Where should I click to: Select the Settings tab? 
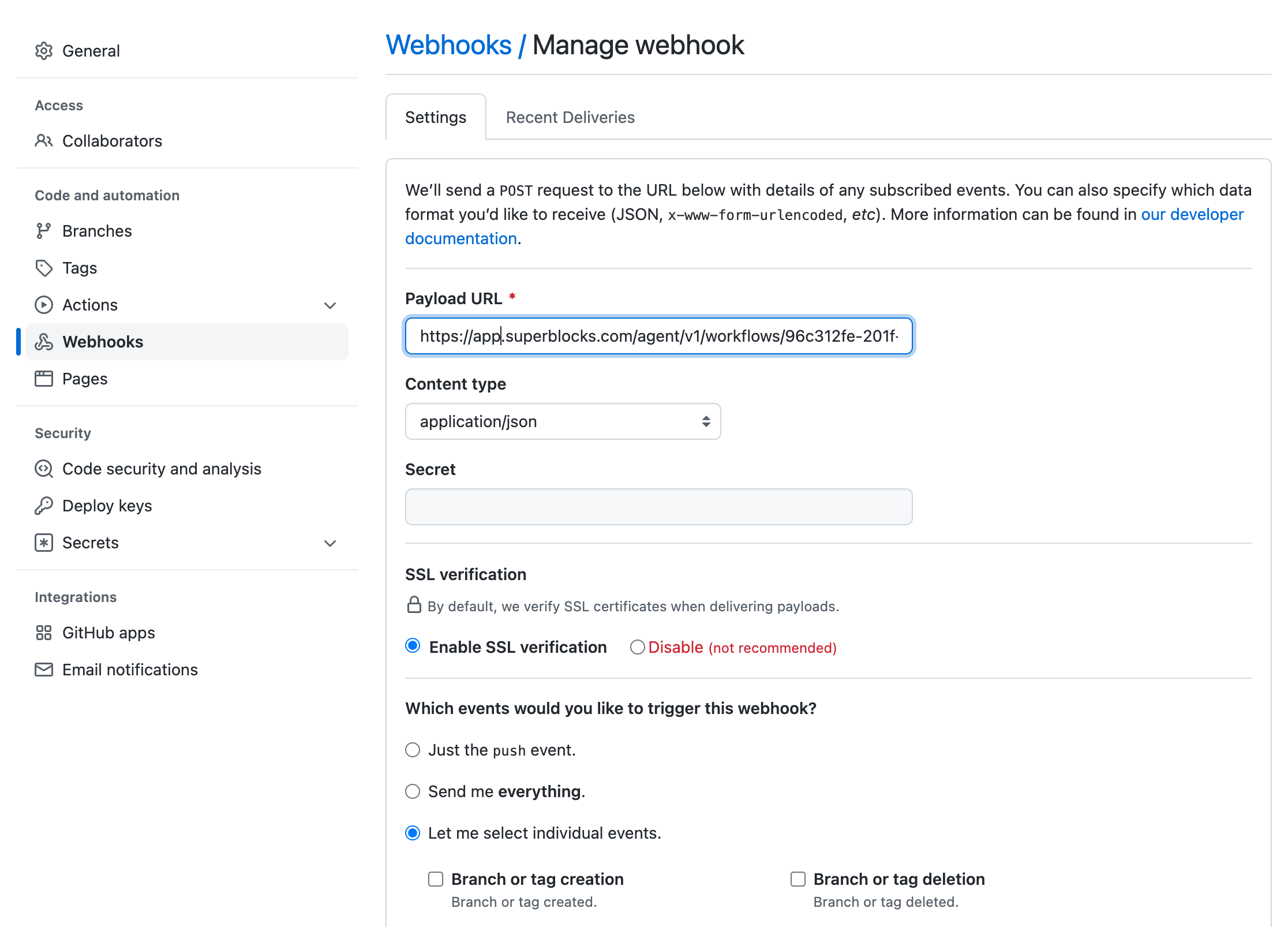(x=436, y=117)
